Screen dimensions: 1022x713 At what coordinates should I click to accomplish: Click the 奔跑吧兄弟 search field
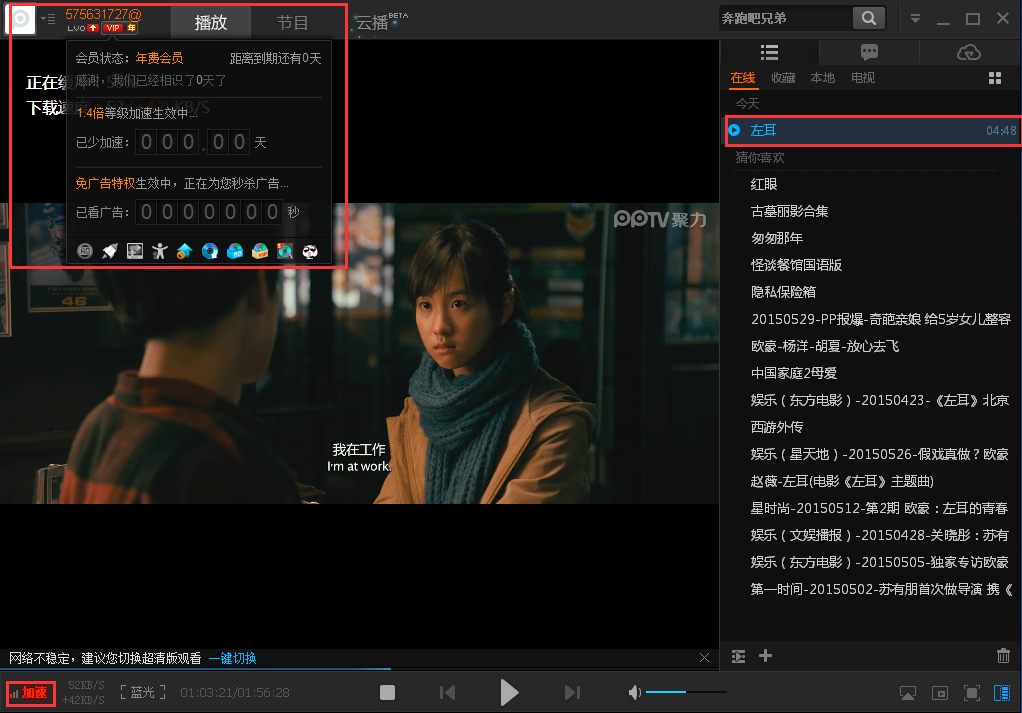click(786, 18)
